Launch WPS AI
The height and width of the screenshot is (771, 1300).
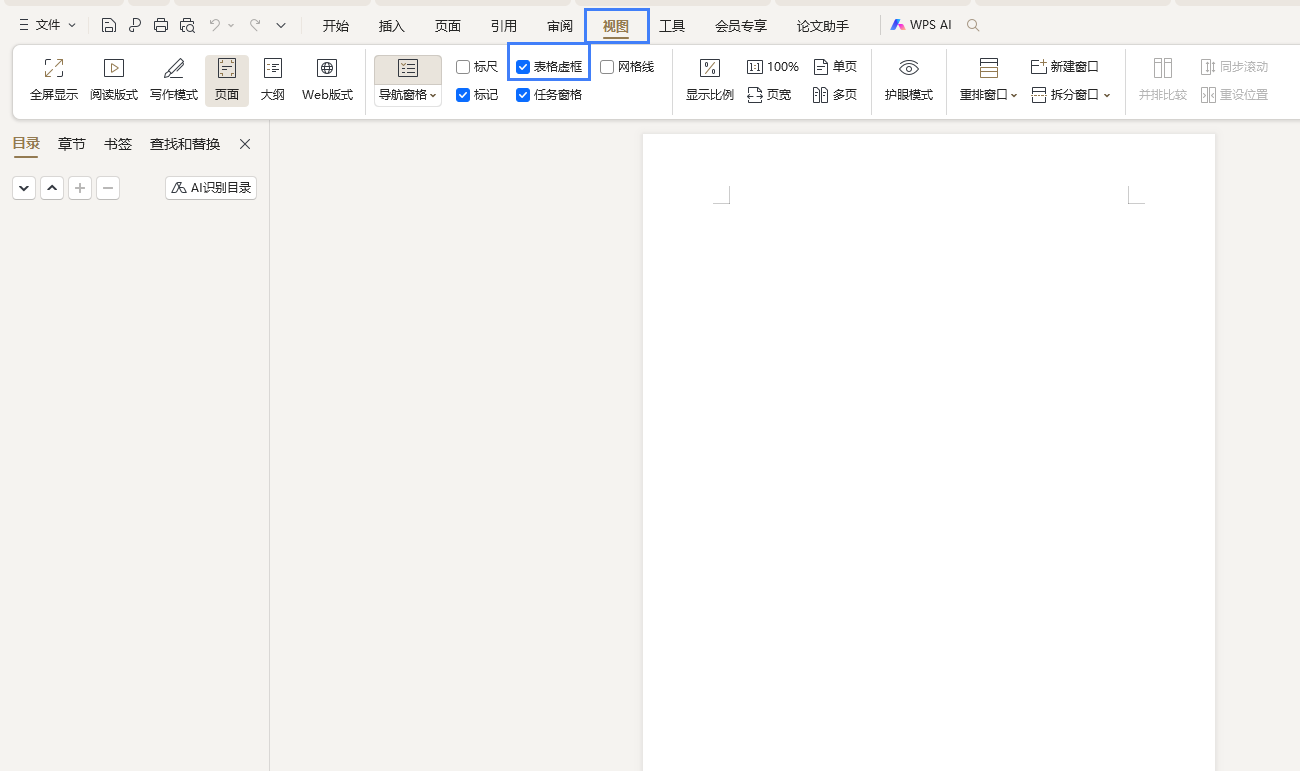click(921, 25)
